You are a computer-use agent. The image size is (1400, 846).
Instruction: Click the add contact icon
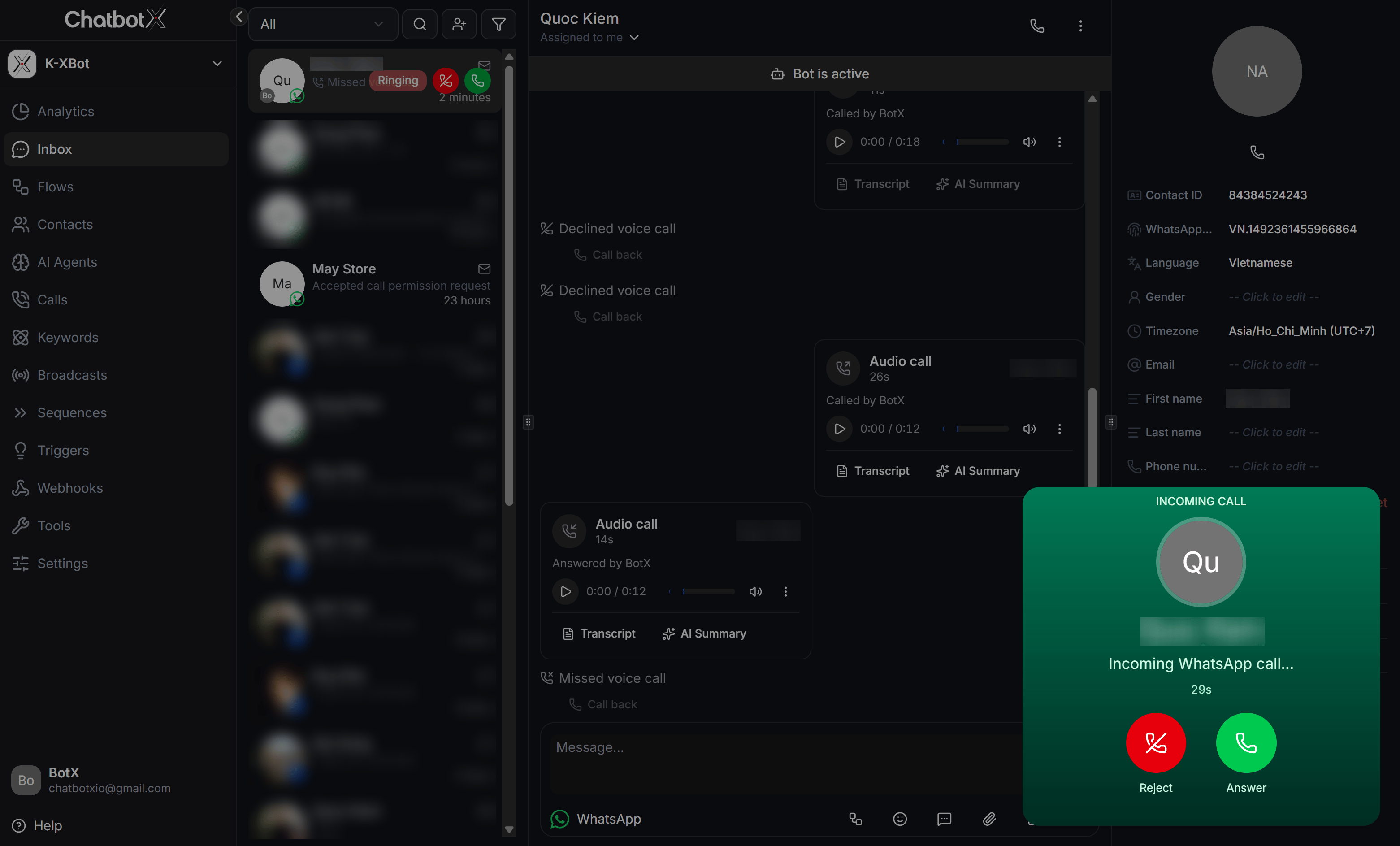459,24
